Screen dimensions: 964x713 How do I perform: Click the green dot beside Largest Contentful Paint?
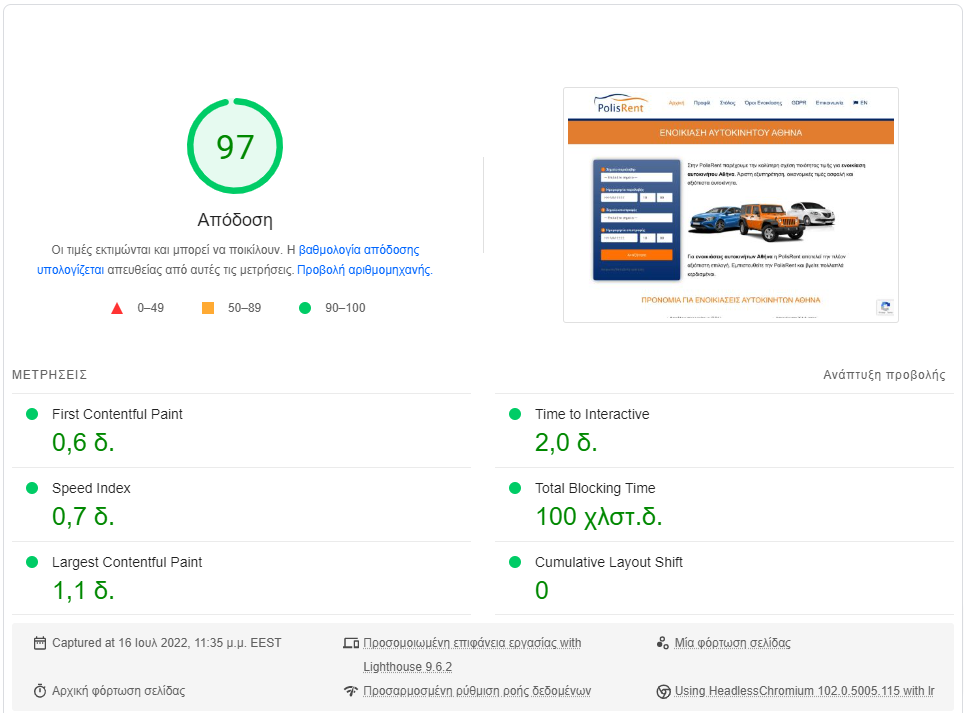point(32,562)
